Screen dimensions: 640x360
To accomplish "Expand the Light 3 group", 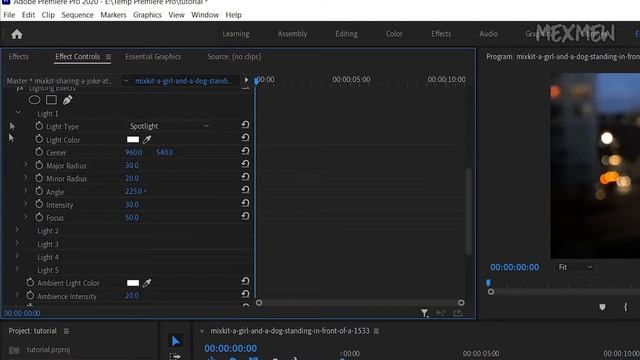I will pos(17,243).
